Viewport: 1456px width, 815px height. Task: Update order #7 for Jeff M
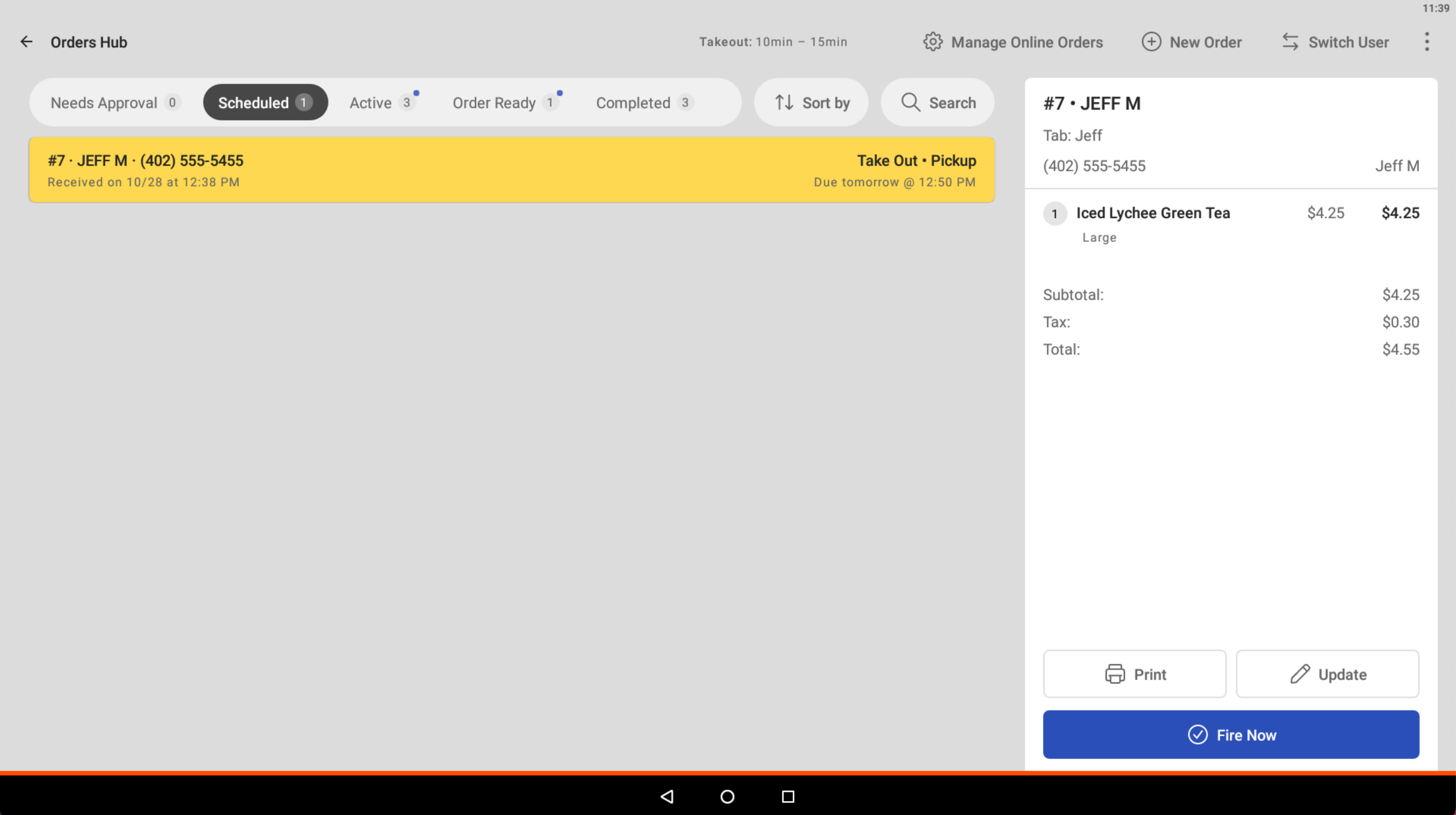(1327, 674)
